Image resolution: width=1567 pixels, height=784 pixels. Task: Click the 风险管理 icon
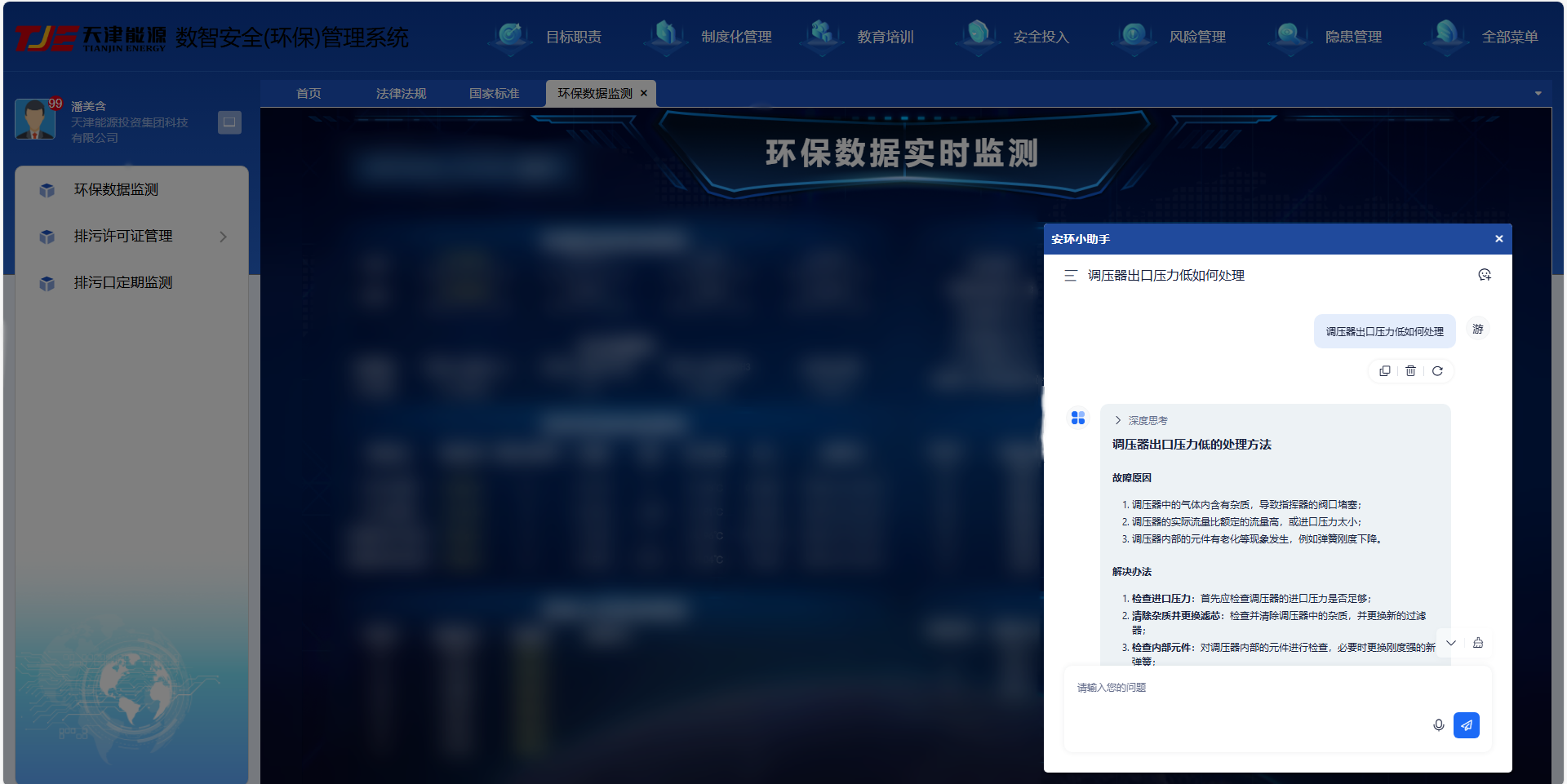click(1134, 37)
